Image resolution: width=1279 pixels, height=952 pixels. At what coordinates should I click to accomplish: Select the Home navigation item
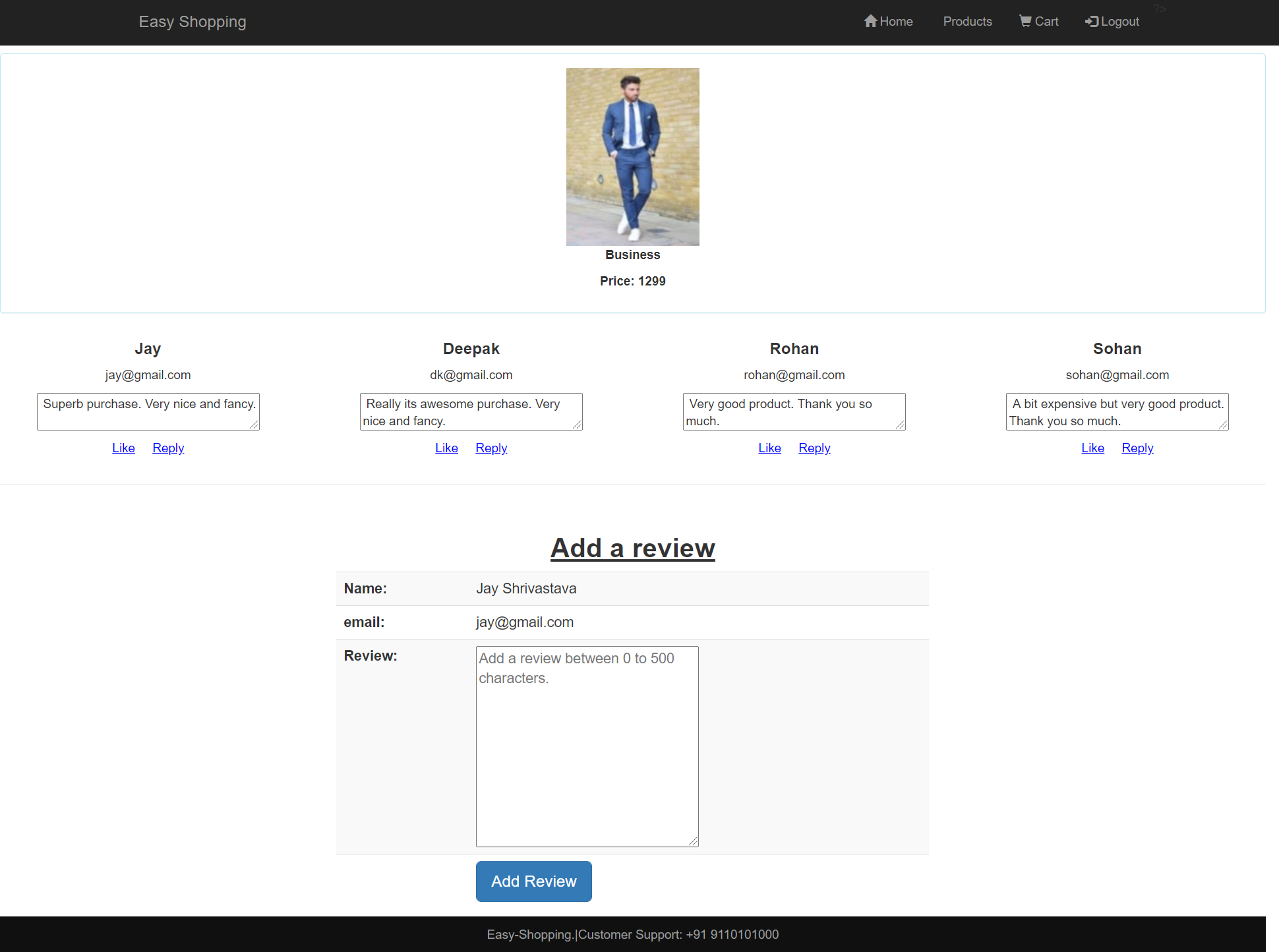point(888,21)
